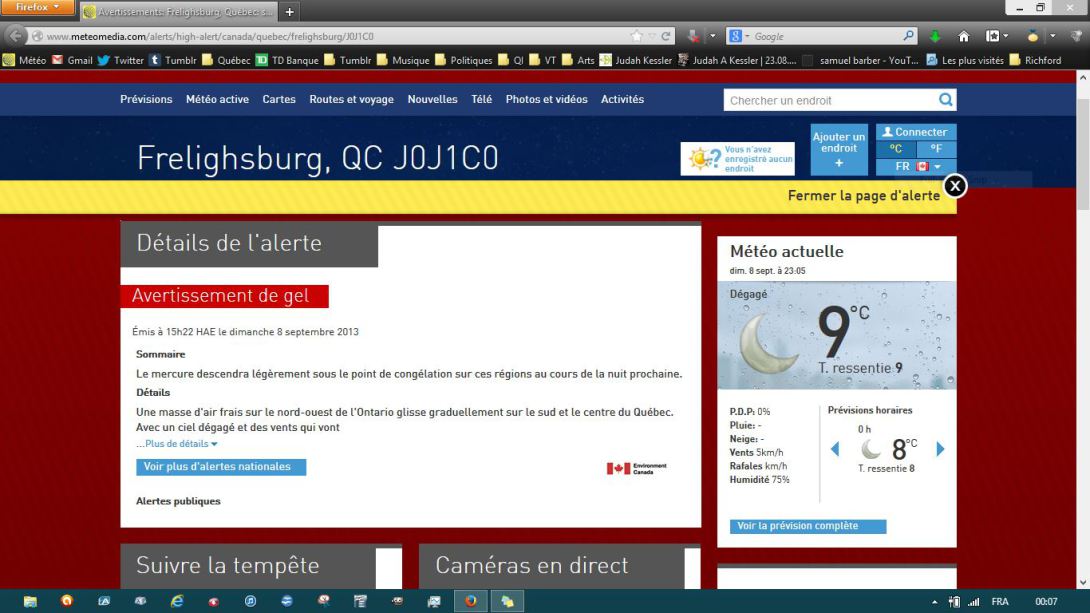Viewport: 1090px width, 613px height.
Task: Open Internet Explorer from the taskbar
Action: pos(177,601)
